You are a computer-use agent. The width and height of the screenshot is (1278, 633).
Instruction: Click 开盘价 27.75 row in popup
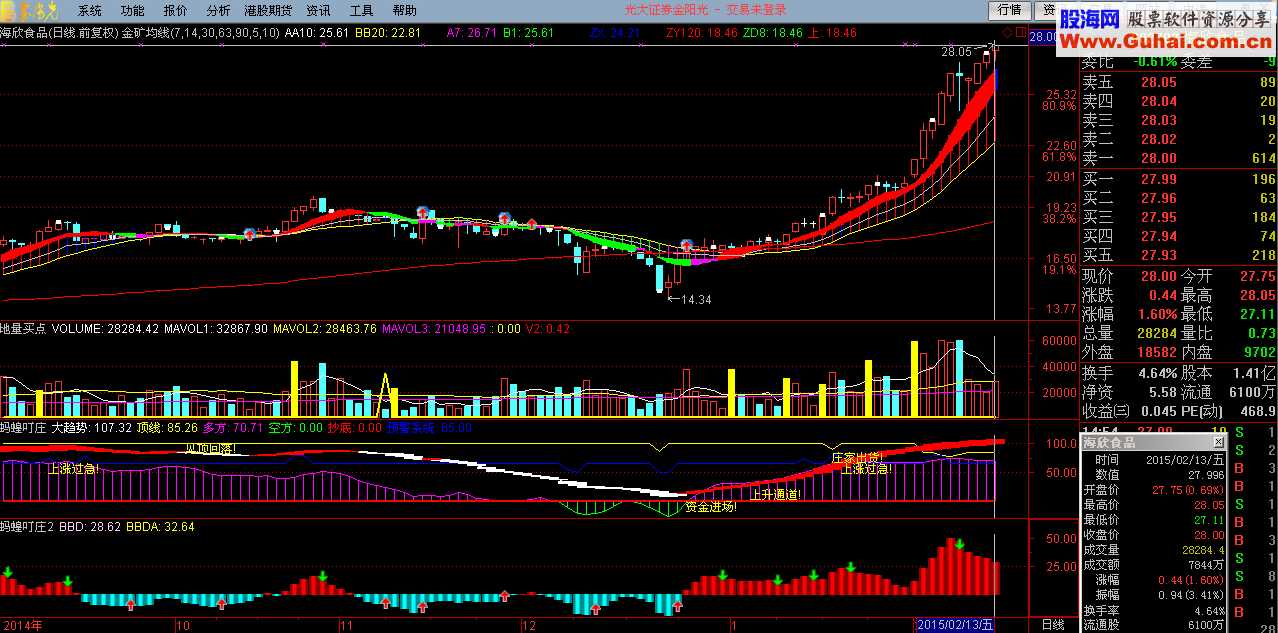[x=1155, y=490]
